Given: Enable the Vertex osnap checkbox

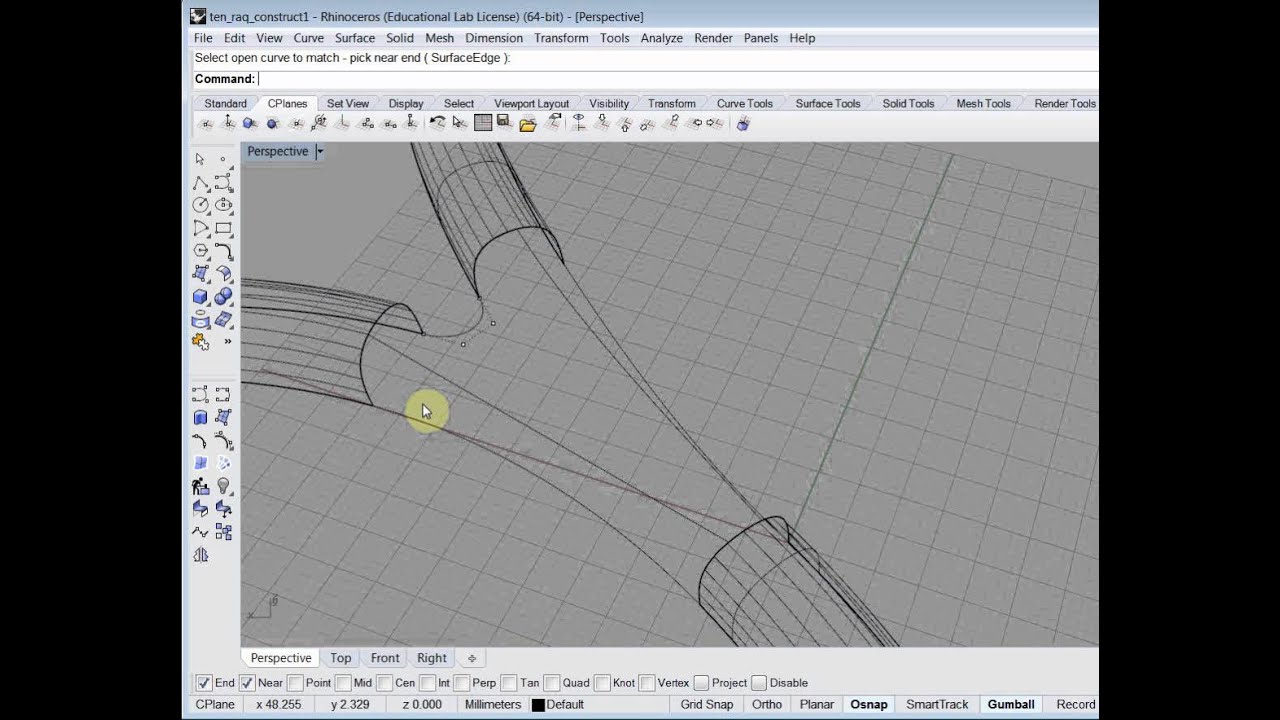Looking at the screenshot, I should coord(646,683).
